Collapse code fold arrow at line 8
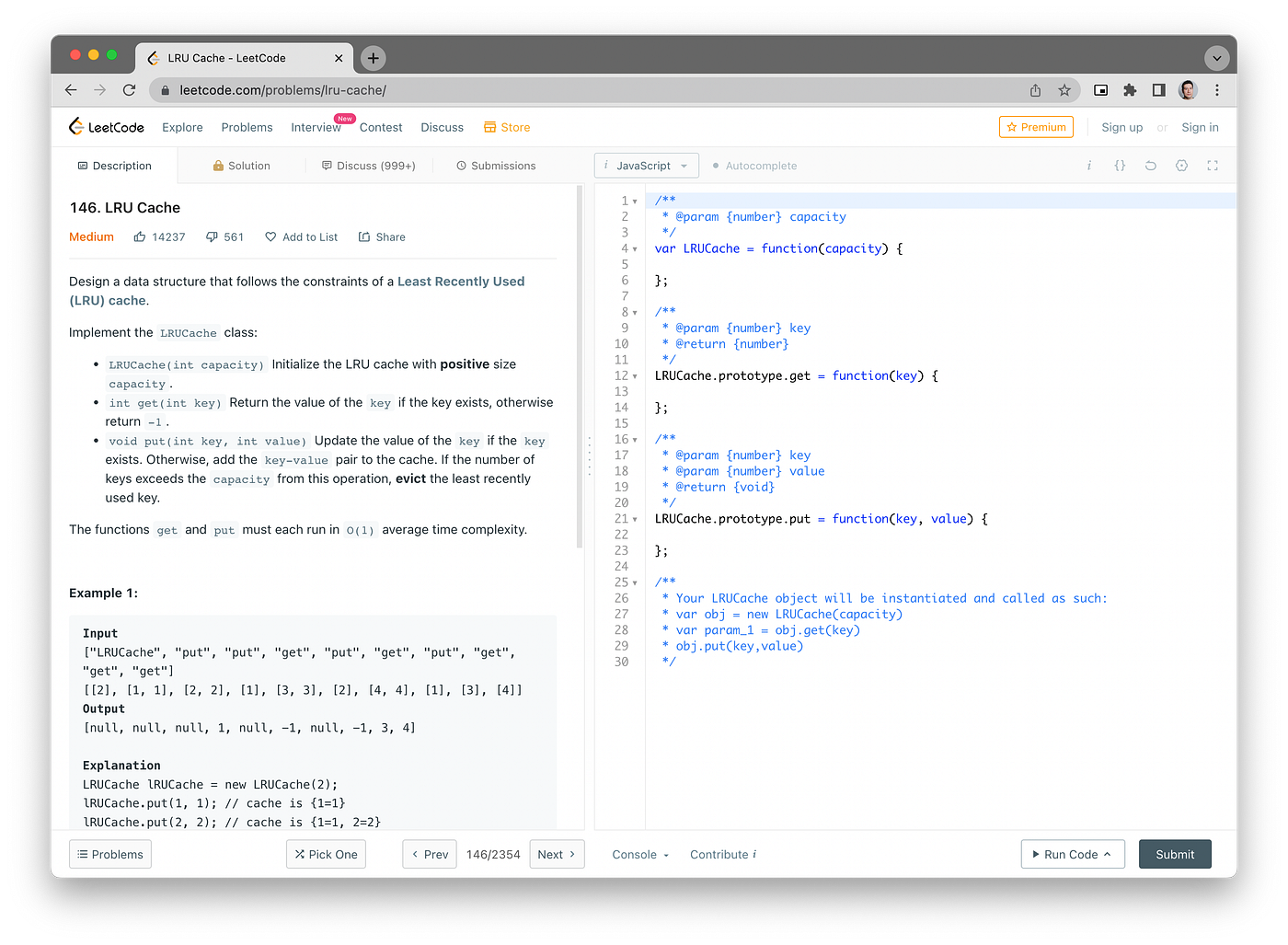The width and height of the screenshot is (1288, 945). click(x=635, y=313)
